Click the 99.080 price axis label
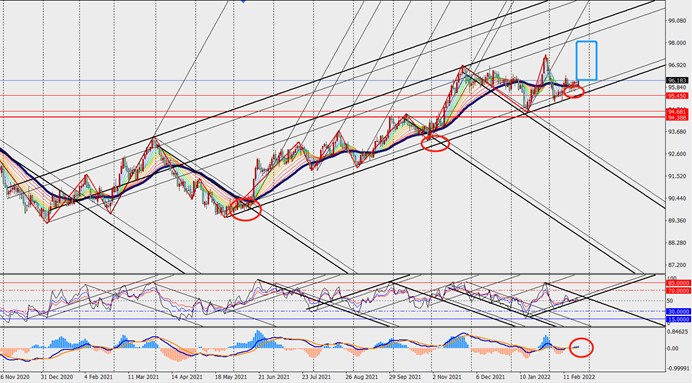 pyautogui.click(x=676, y=21)
